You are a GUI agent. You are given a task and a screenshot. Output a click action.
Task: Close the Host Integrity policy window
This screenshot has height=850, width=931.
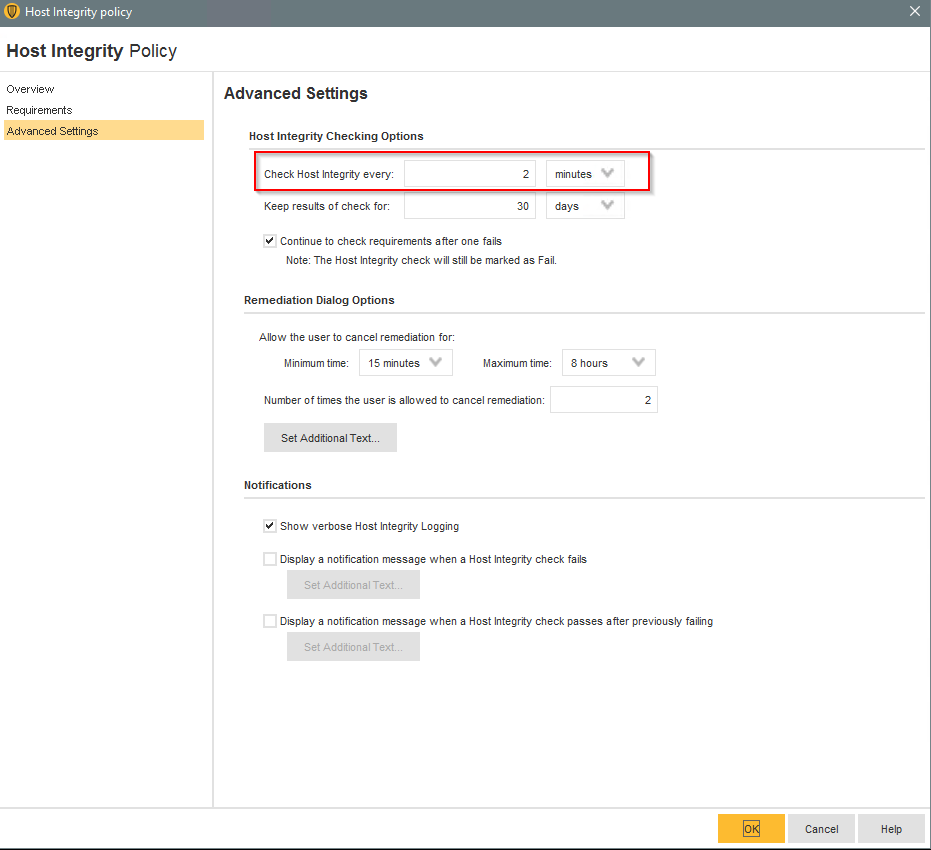[914, 12]
